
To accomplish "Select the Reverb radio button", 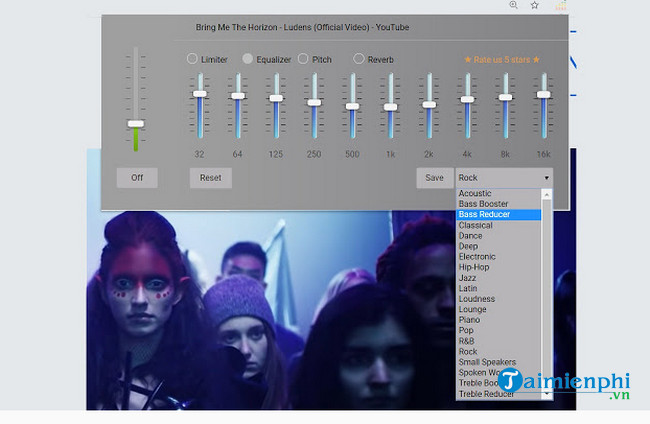I will 359,59.
